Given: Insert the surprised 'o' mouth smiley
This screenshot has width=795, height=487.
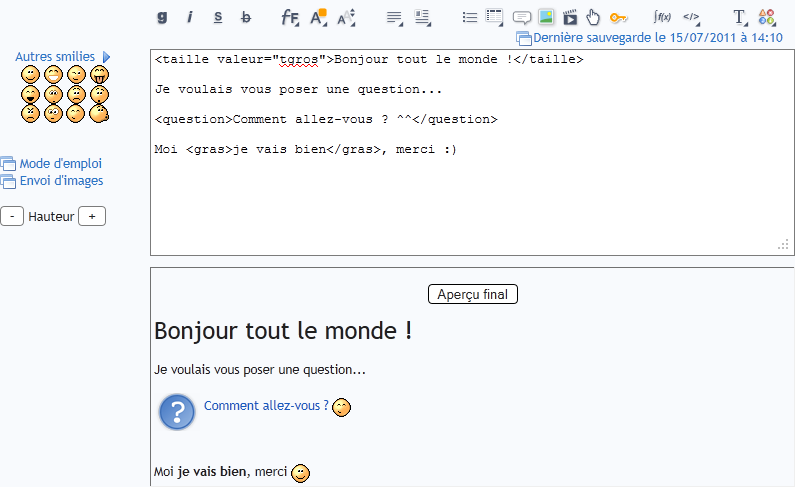Looking at the screenshot, I should pyautogui.click(x=99, y=95).
